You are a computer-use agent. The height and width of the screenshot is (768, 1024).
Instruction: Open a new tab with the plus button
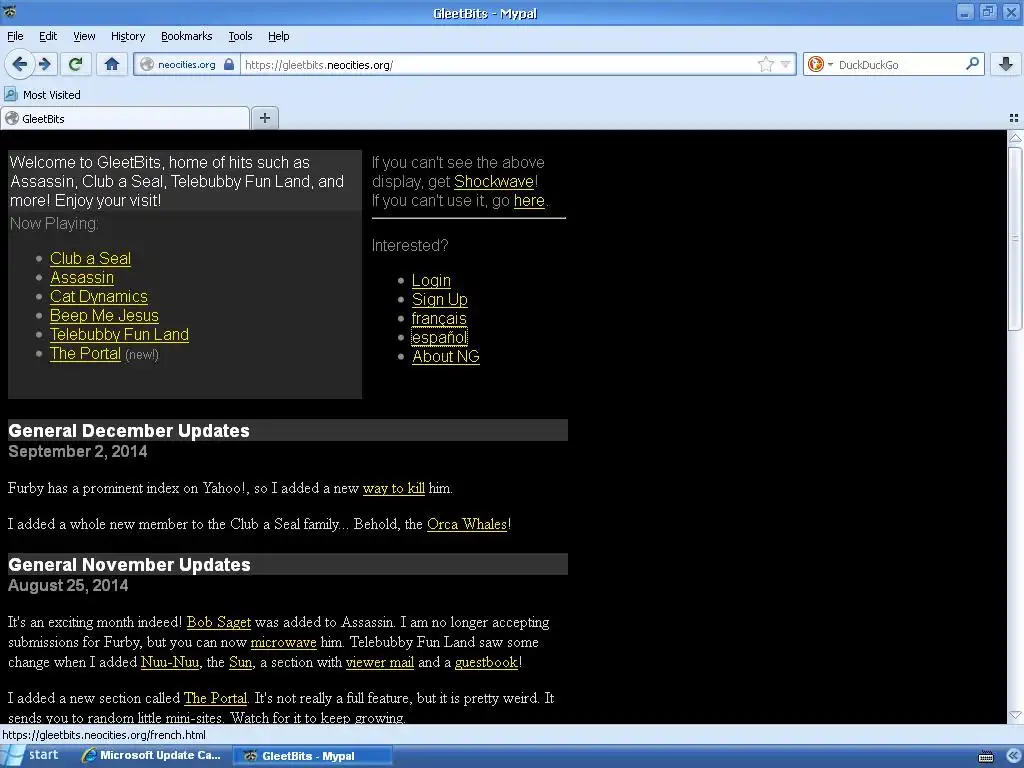264,118
